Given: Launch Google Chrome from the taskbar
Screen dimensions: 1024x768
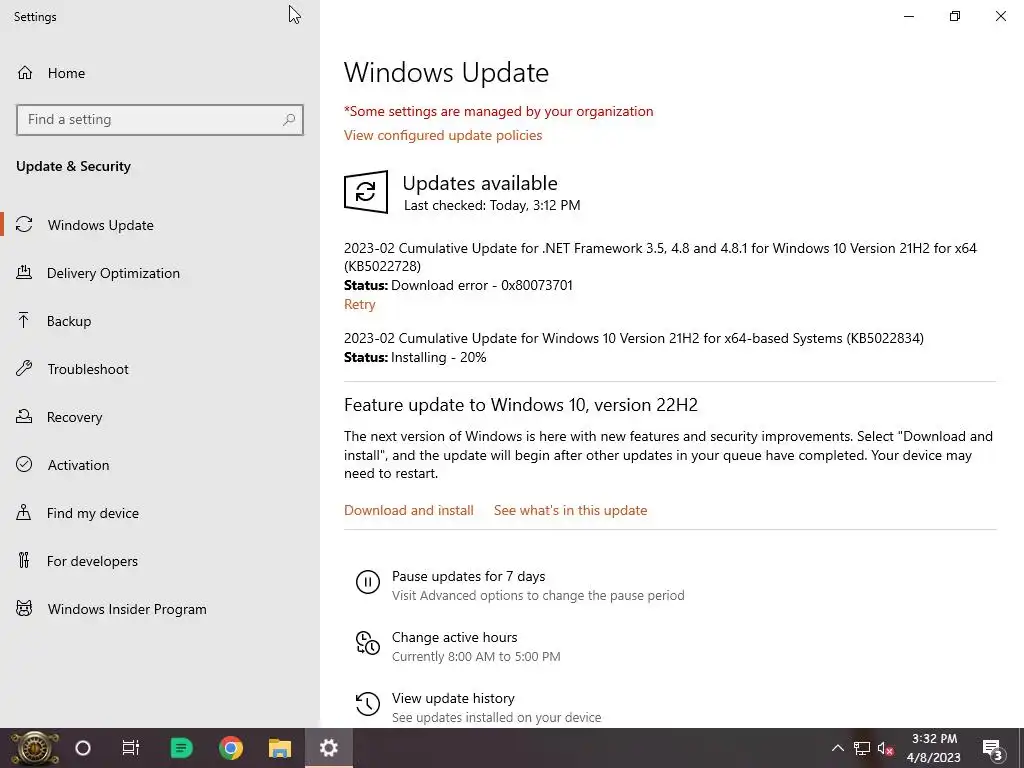Looking at the screenshot, I should (231, 748).
